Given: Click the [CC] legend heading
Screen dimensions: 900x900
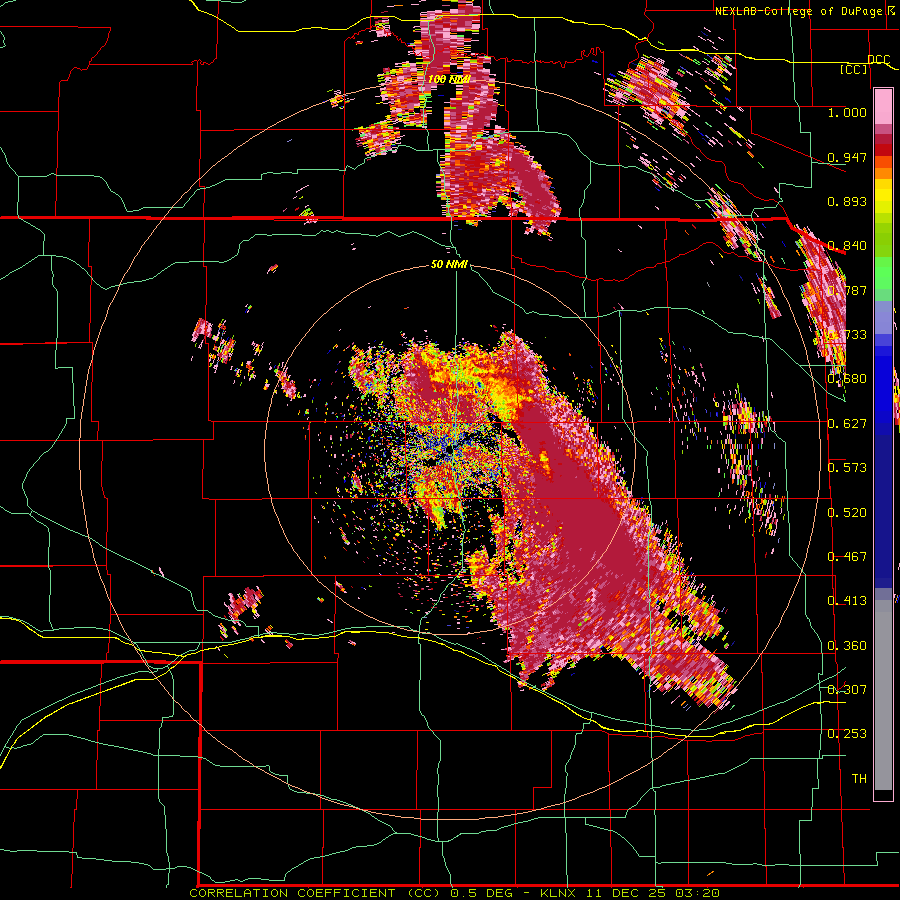Looking at the screenshot, I should coord(854,69).
